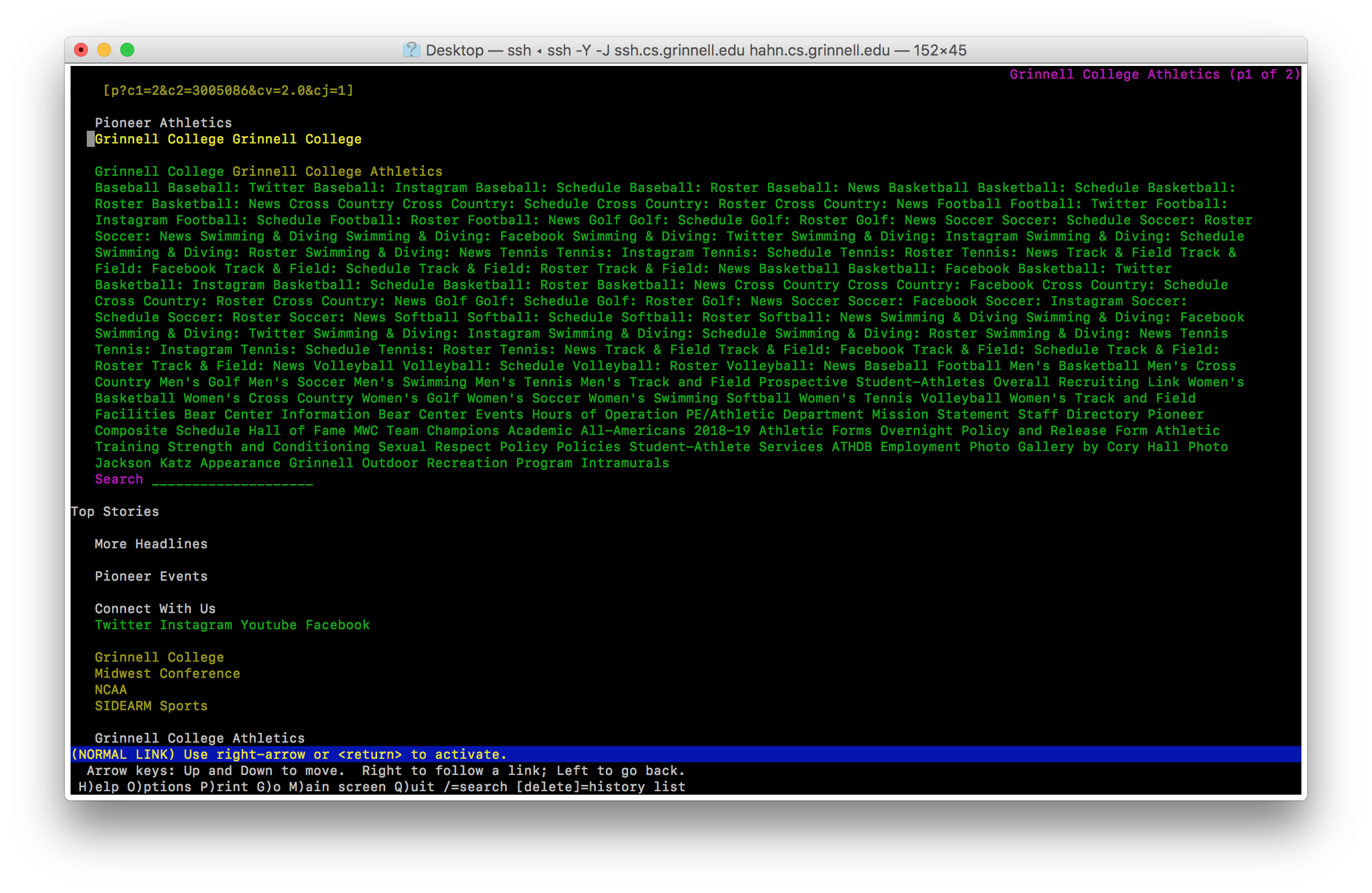1372x893 pixels.
Task: Click the page title Grinnell College Athletics (p1 of 2)
Action: [x=1155, y=75]
